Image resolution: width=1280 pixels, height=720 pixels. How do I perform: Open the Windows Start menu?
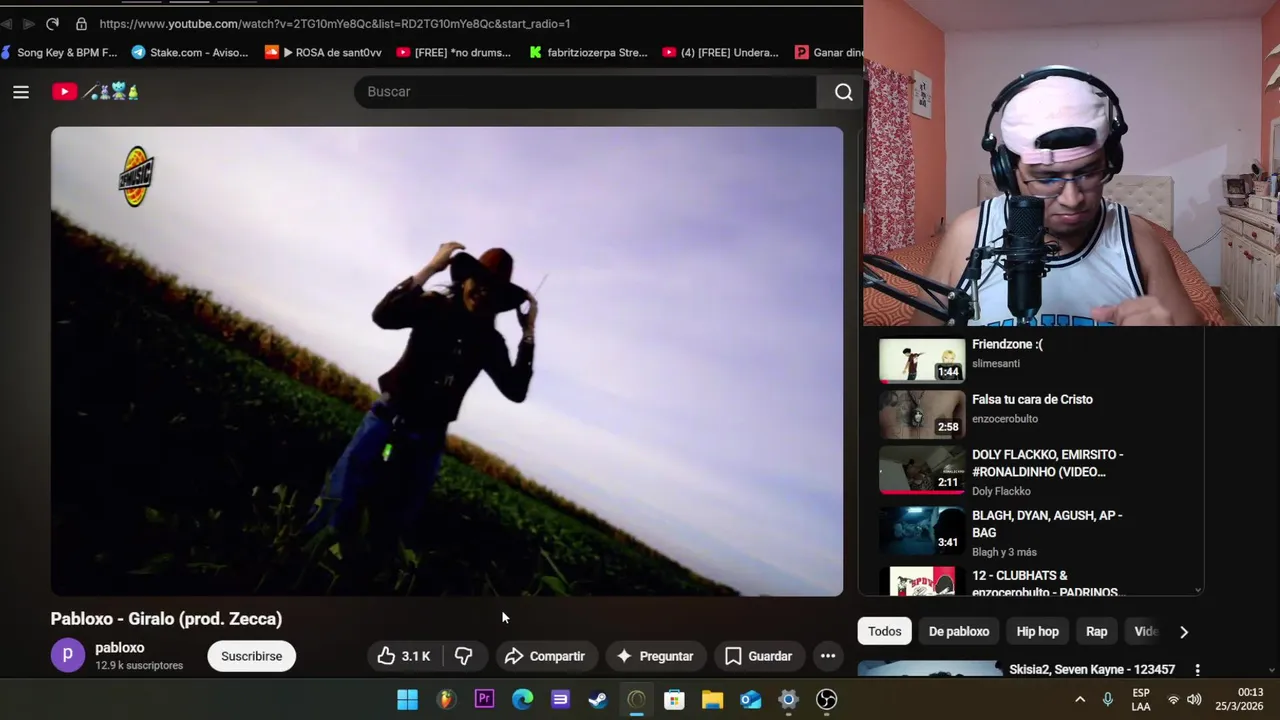click(408, 699)
